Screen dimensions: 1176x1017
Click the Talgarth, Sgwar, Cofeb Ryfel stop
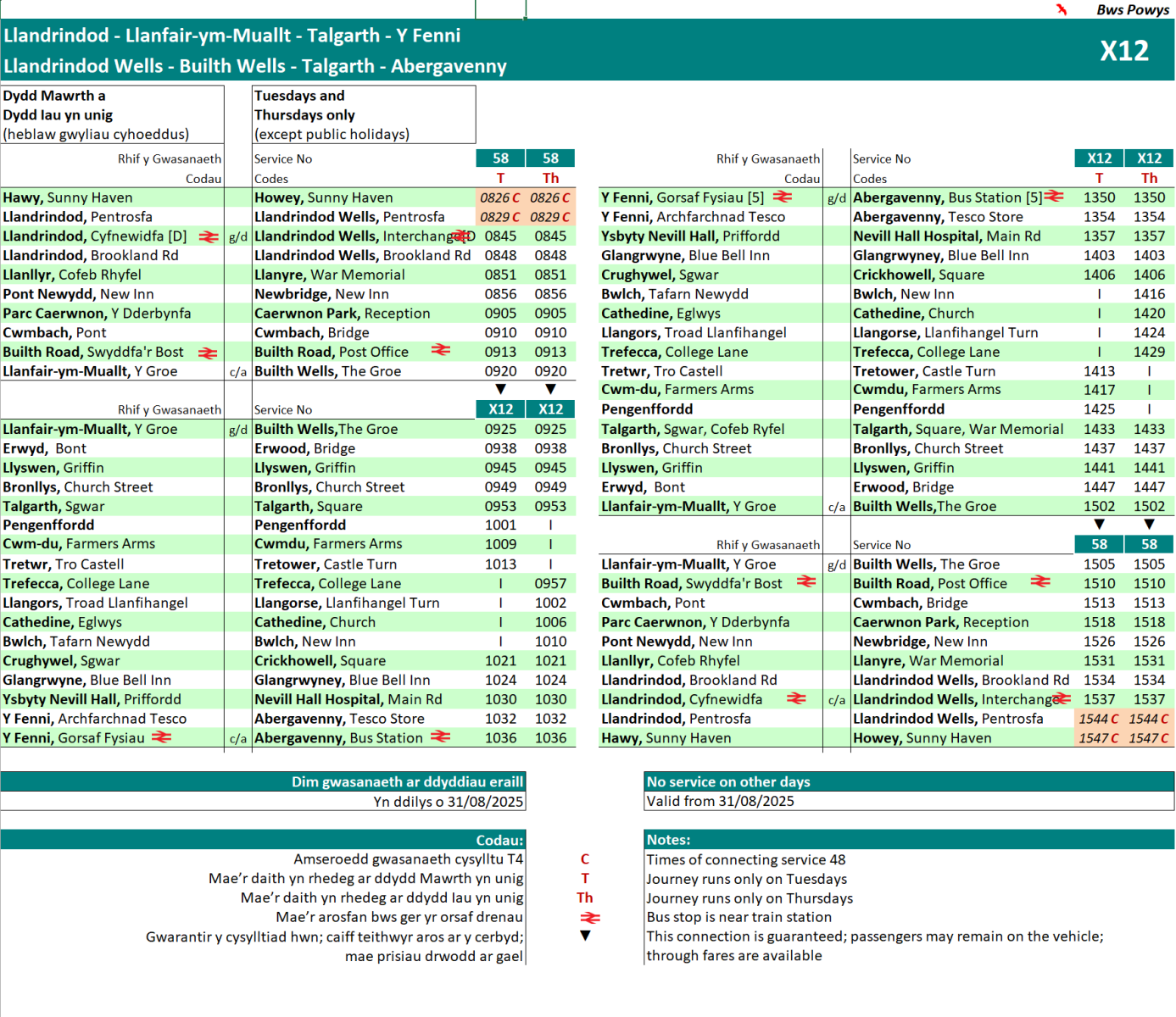coord(693,430)
